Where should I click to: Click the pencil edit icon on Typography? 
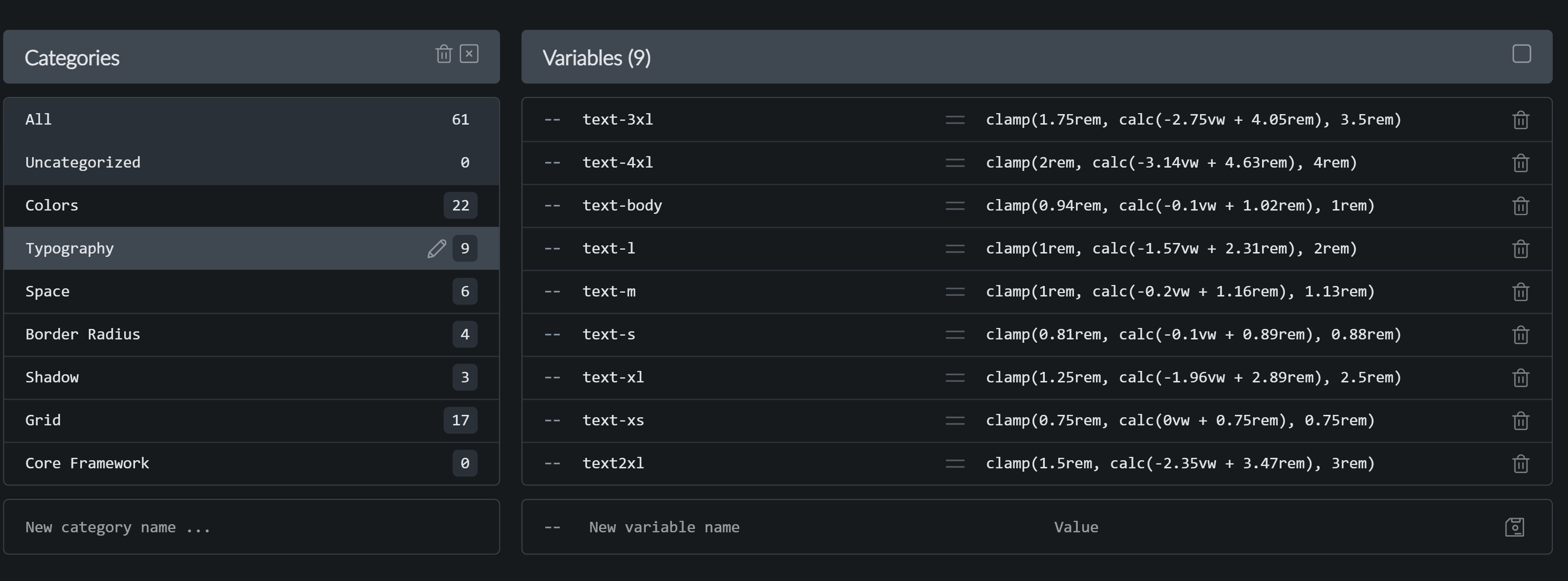point(436,248)
